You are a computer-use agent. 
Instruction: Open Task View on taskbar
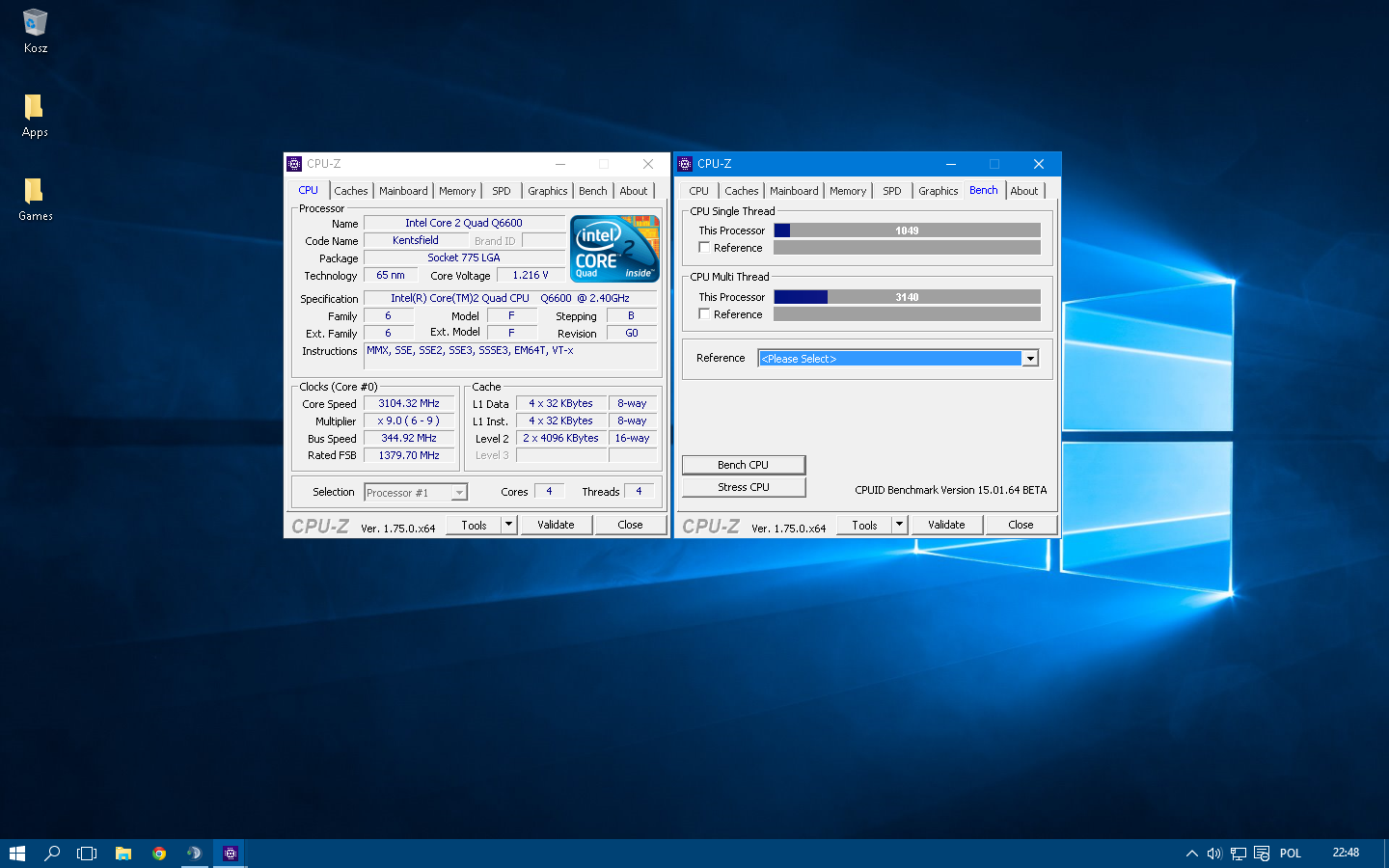87,854
